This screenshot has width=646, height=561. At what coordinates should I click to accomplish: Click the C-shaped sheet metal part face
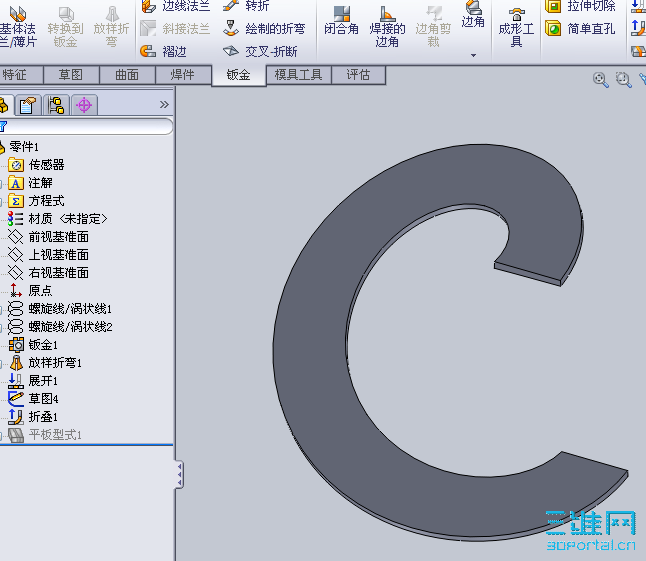[313, 342]
